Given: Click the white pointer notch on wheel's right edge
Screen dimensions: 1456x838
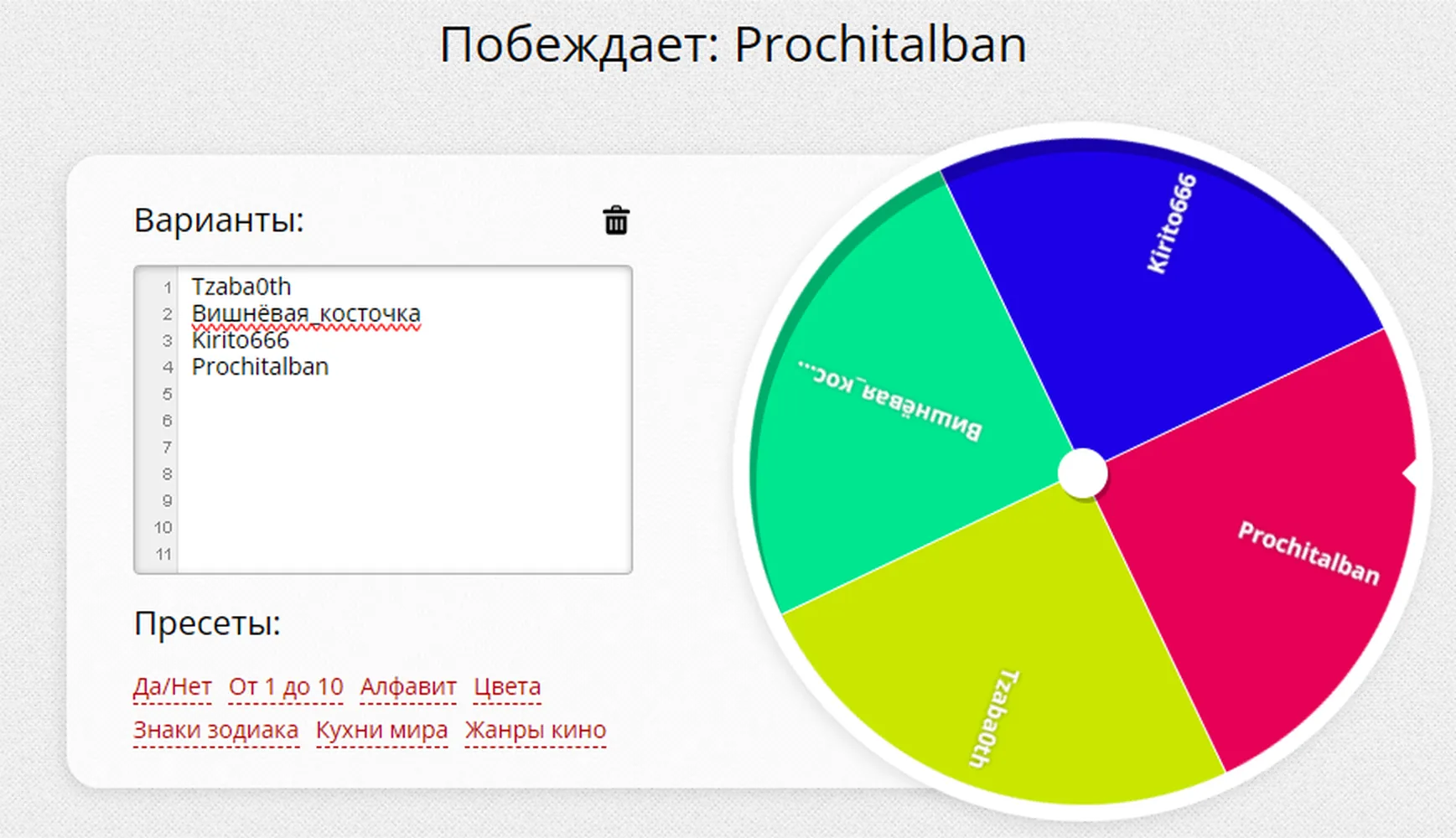Looking at the screenshot, I should 1412,474.
